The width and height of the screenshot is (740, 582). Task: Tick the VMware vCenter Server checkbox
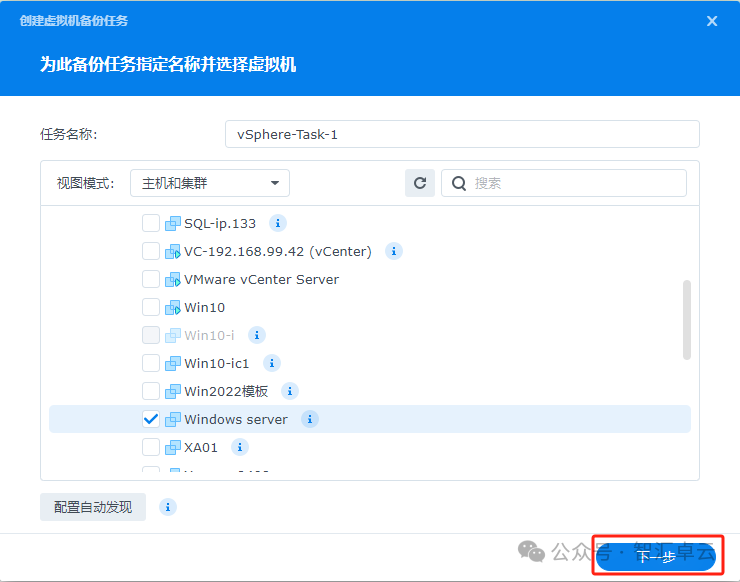coord(151,279)
